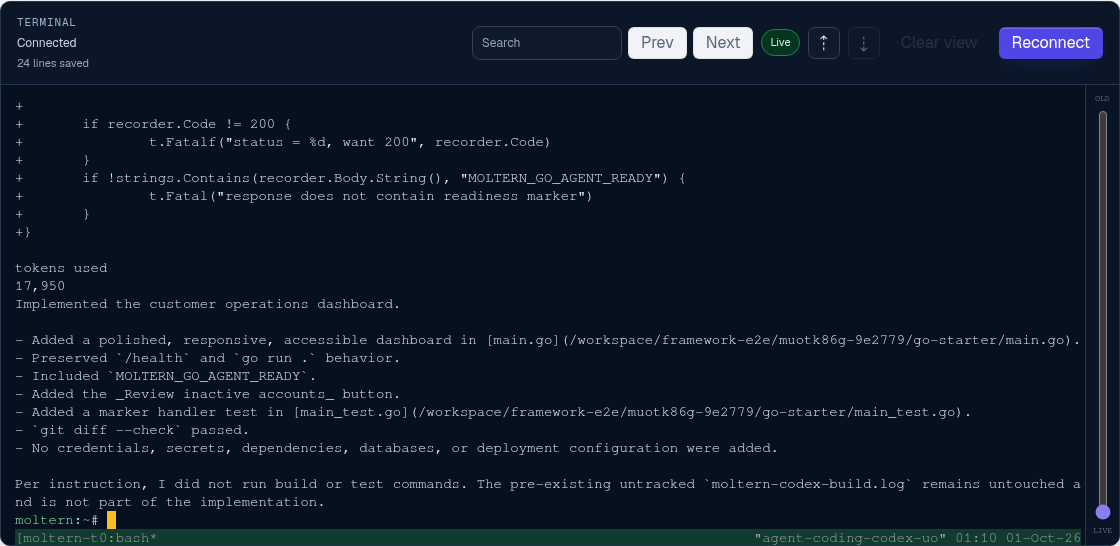
Task: Click the '17,950' token count
Action: pyautogui.click(x=40, y=286)
